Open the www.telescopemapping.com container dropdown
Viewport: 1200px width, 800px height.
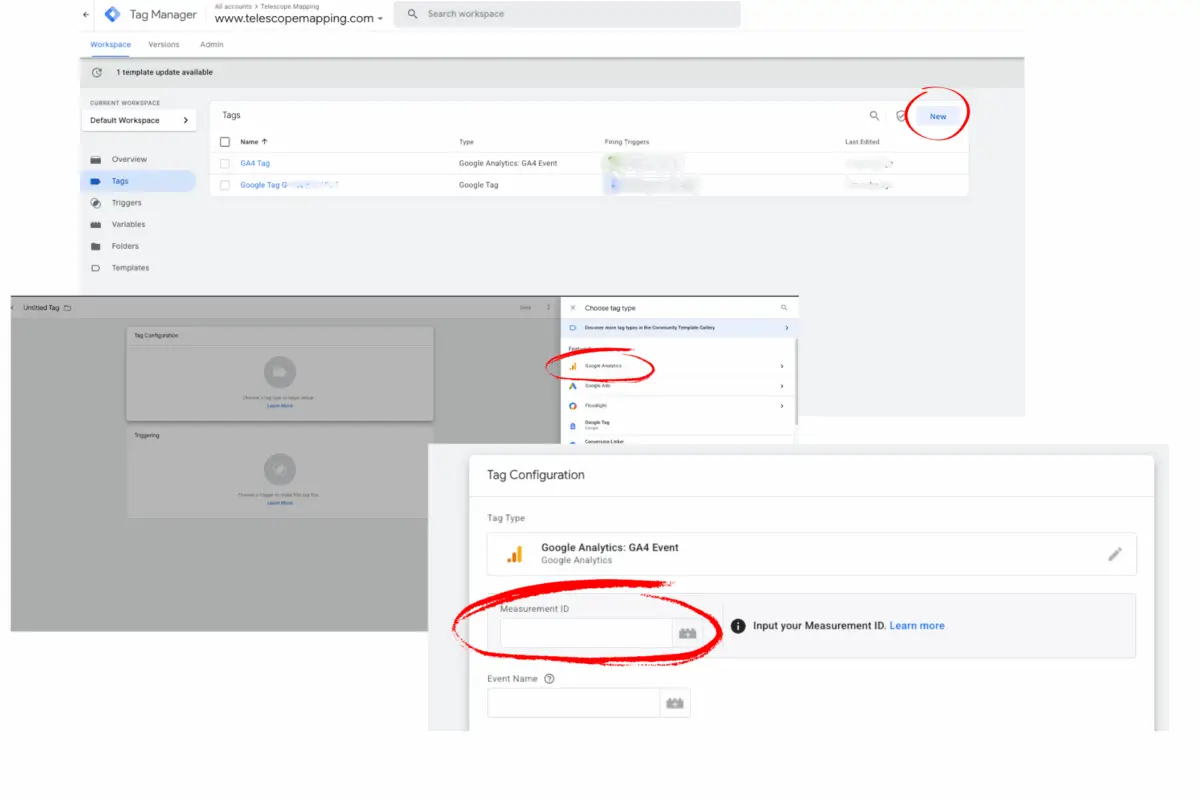[299, 18]
